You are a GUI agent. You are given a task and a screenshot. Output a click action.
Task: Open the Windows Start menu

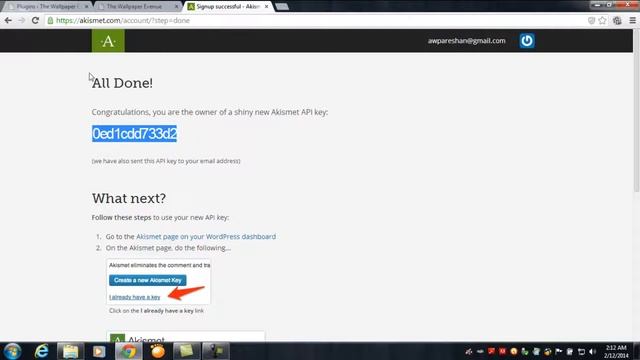point(12,351)
